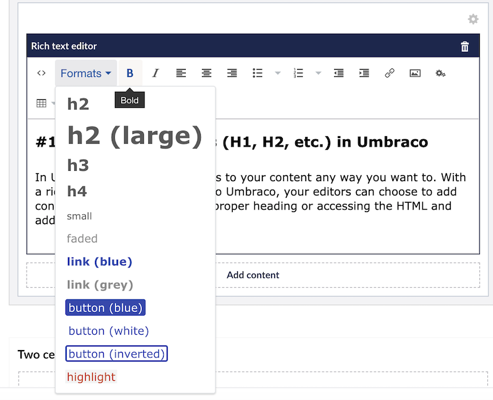The height and width of the screenshot is (400, 493).
Task: Choose the h2 (large) format
Action: 135,136
